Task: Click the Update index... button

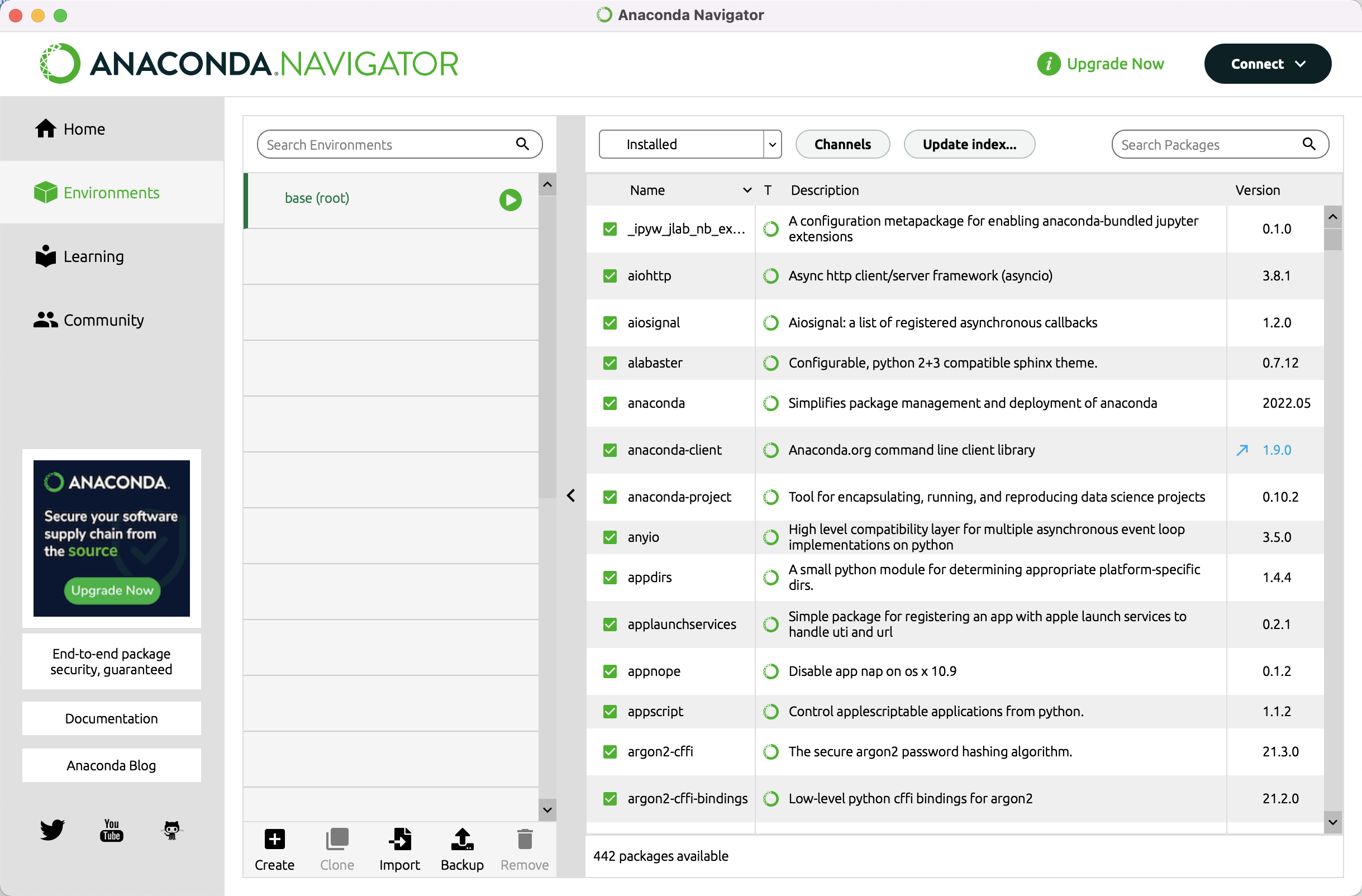Action: click(x=969, y=144)
